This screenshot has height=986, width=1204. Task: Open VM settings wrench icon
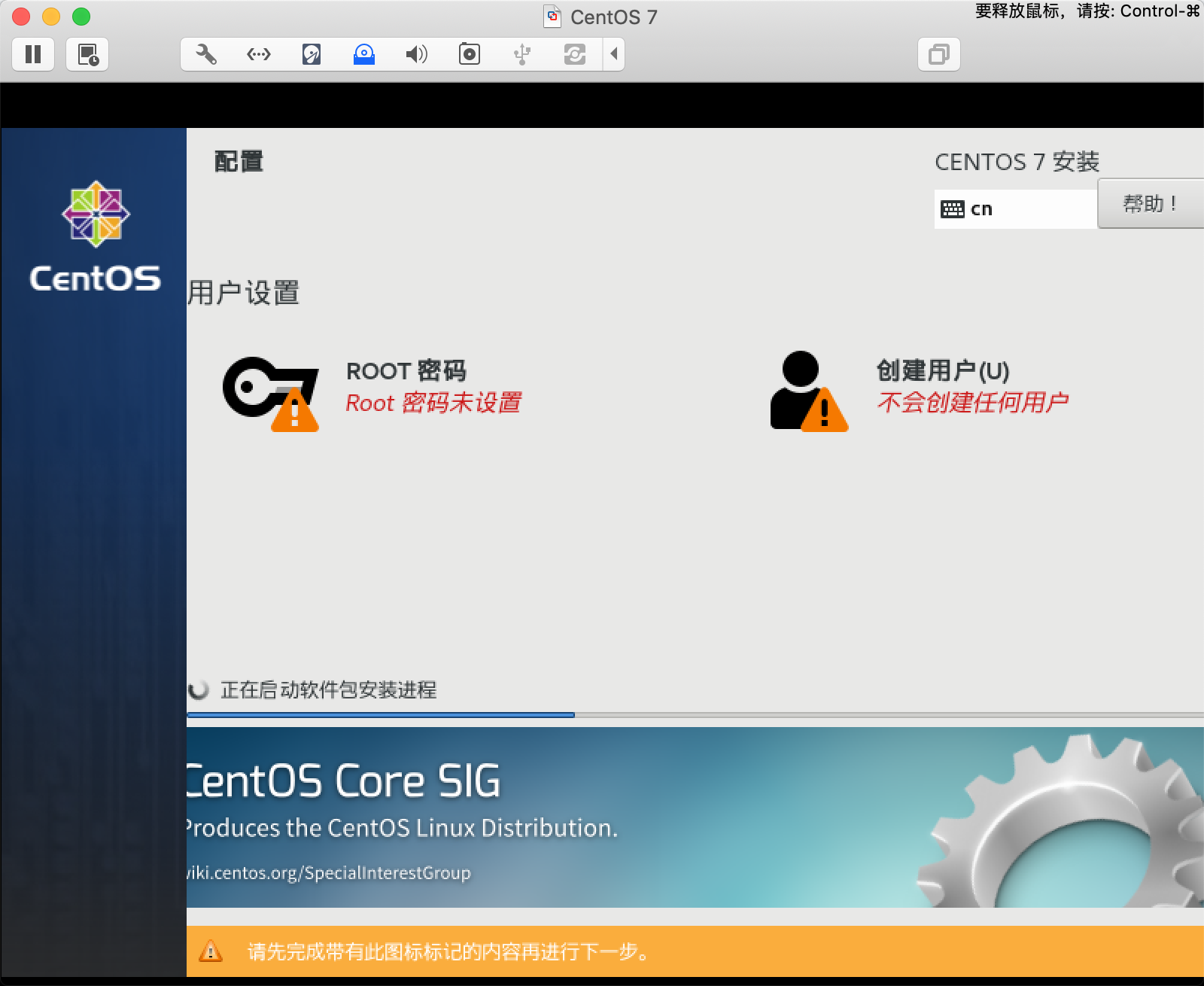206,54
